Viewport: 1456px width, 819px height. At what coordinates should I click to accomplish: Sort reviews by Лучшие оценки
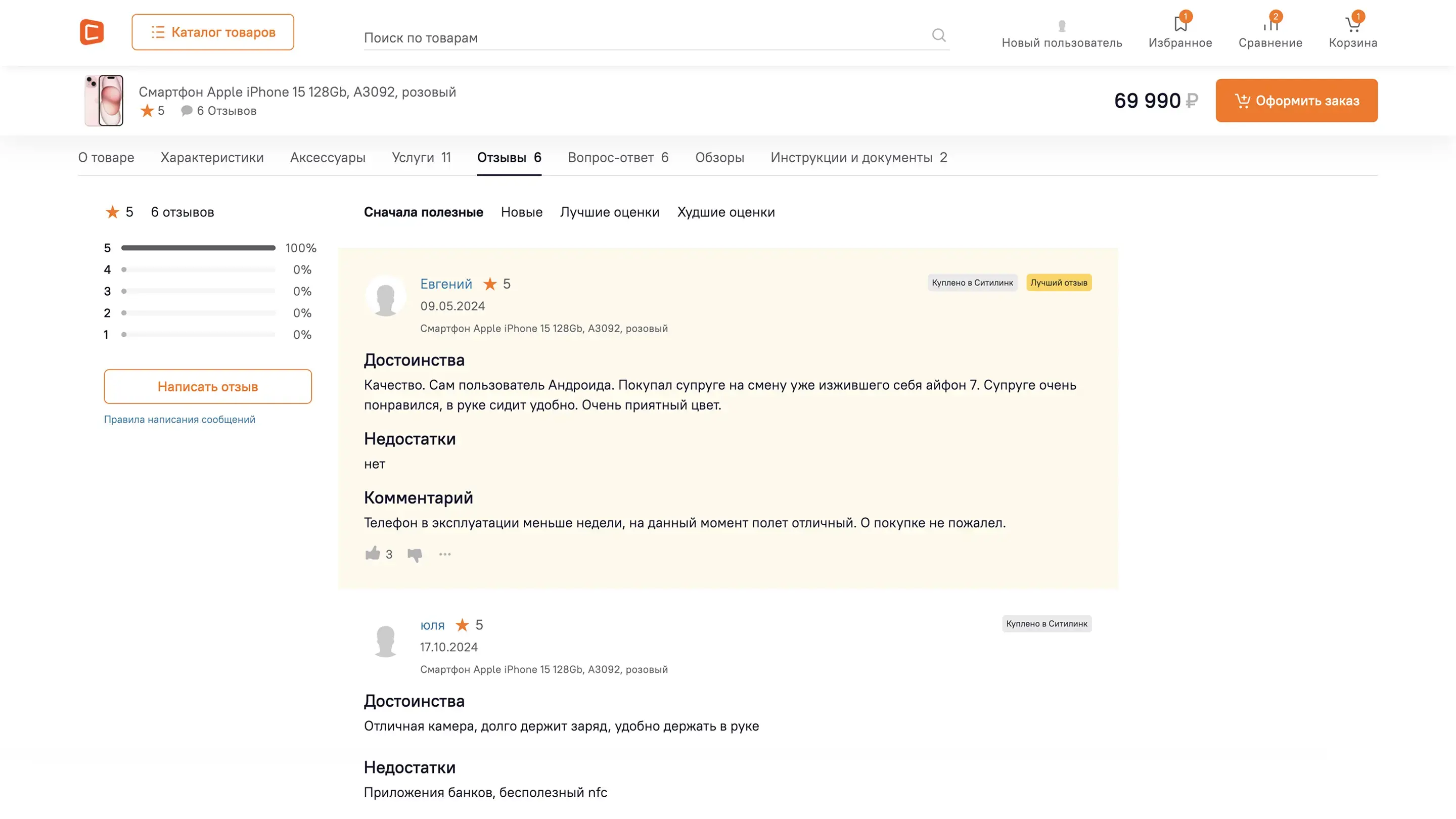609,212
